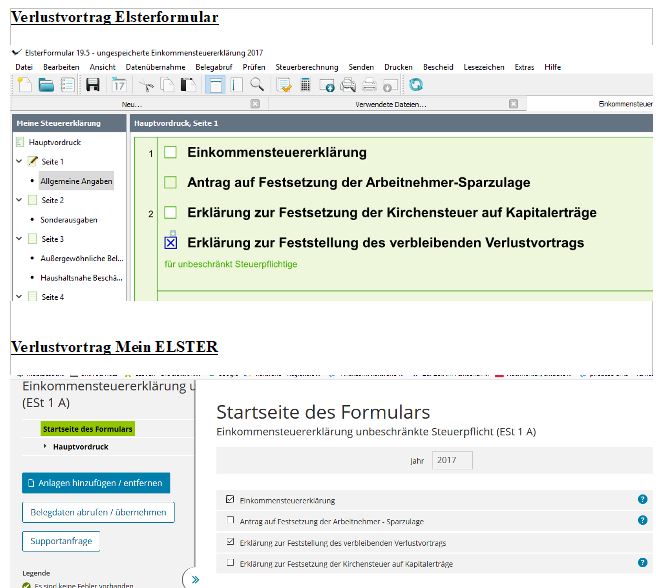The height and width of the screenshot is (588, 656).
Task: Click the checklist overview toolbar icon
Action: click(x=67, y=85)
